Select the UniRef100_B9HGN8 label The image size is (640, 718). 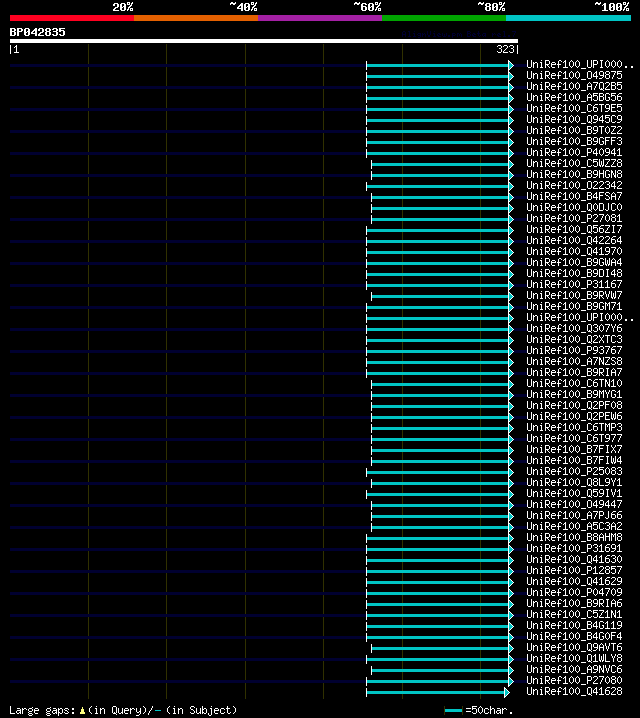574,174
